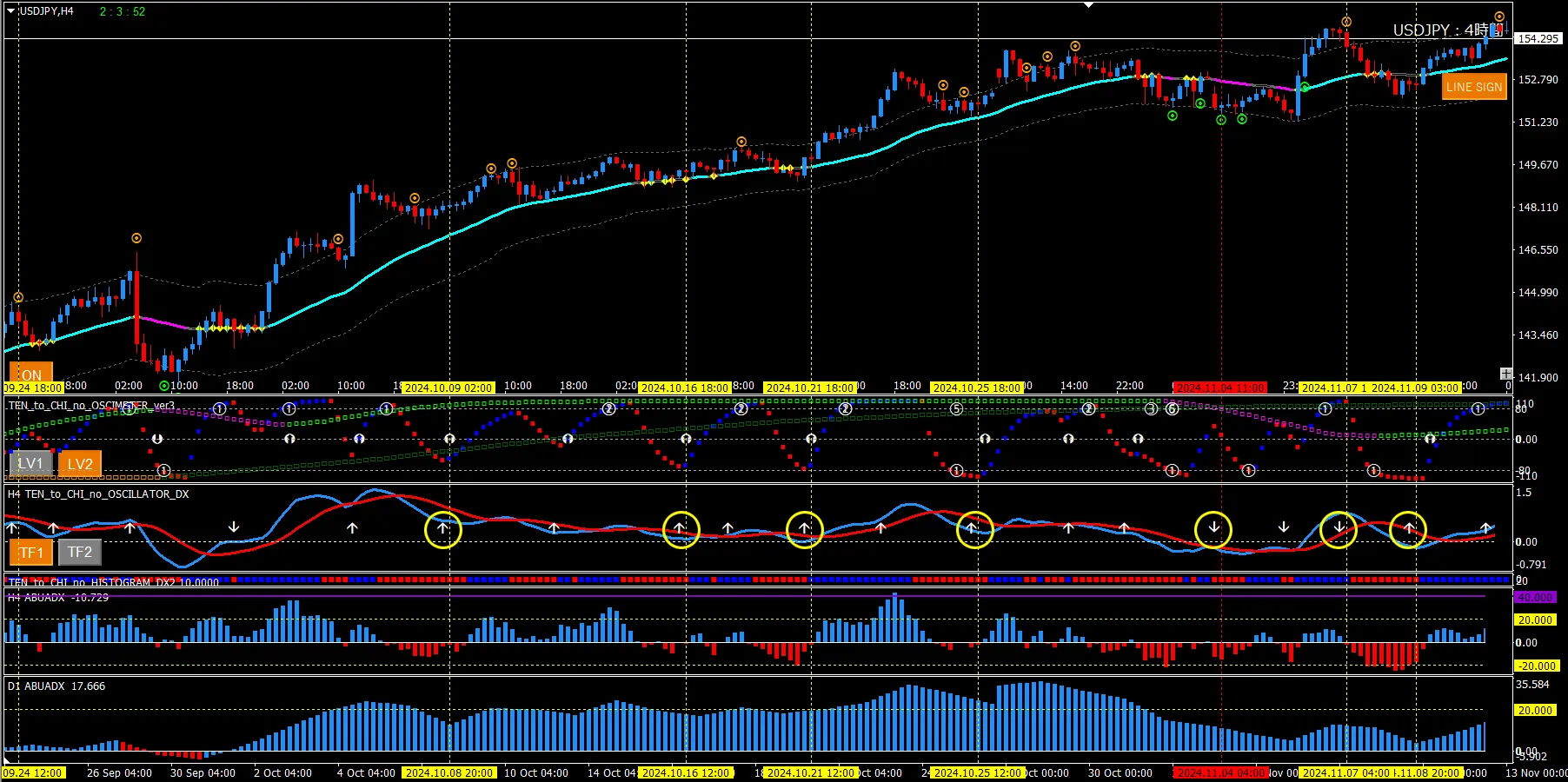The width and height of the screenshot is (1568, 782).
Task: Click the circled number 6 oscillator marker
Action: coord(1172,408)
